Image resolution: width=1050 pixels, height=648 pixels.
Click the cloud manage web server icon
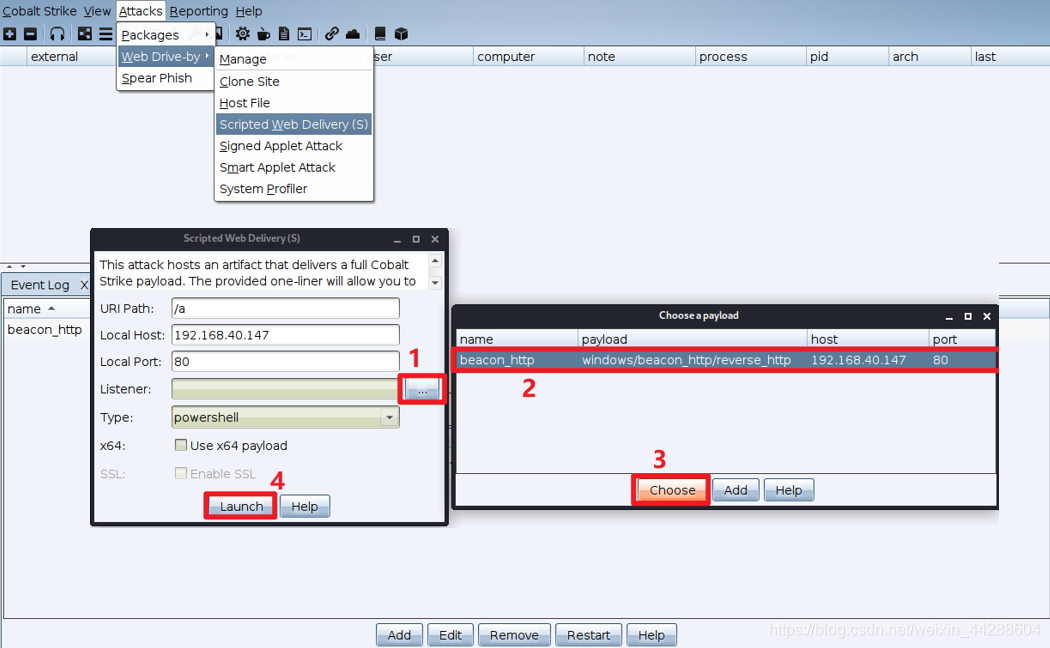tap(353, 34)
